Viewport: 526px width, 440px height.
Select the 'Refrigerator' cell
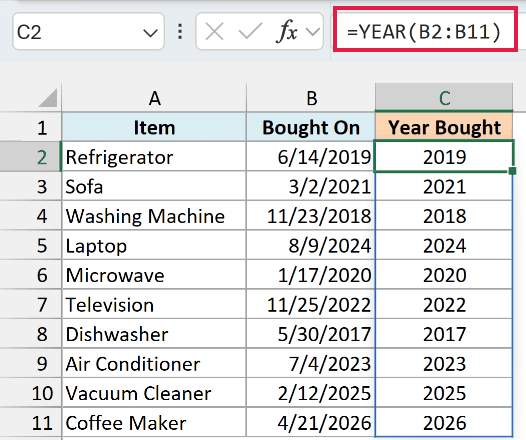(x=154, y=157)
